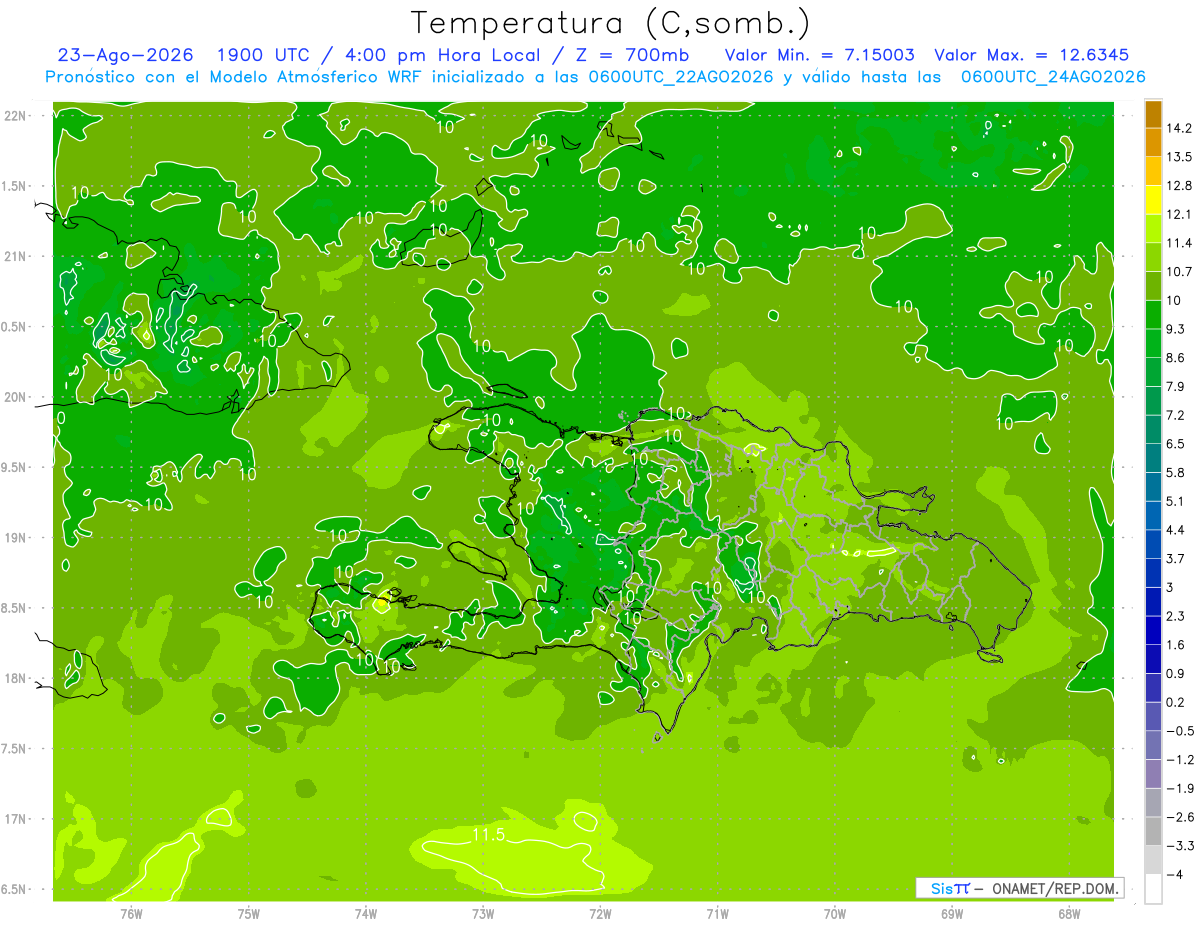Click the '8.6' colorbar value
The height and width of the screenshot is (927, 1200).
tap(1176, 357)
